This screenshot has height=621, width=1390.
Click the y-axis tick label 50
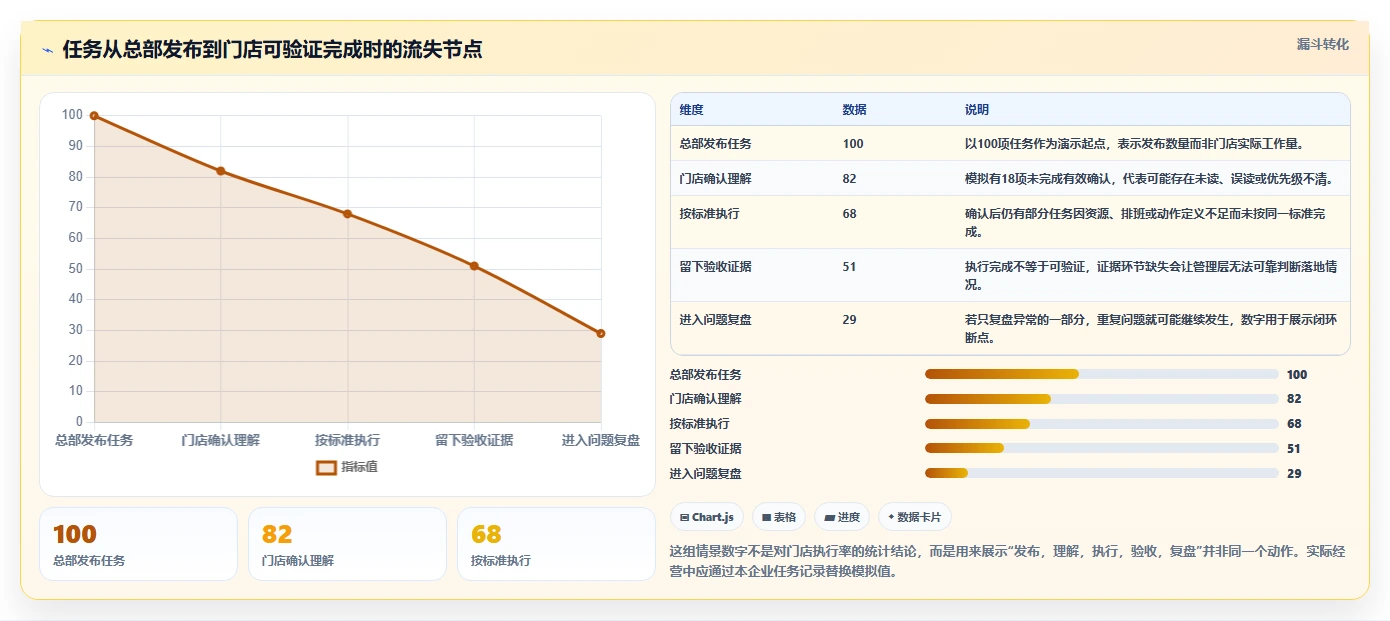click(x=75, y=269)
